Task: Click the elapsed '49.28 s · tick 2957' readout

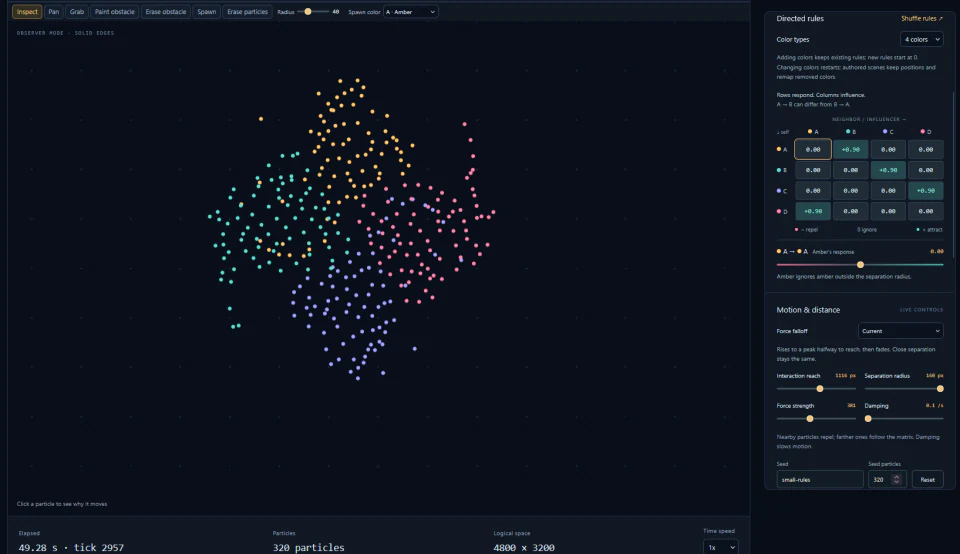Action: [71, 547]
